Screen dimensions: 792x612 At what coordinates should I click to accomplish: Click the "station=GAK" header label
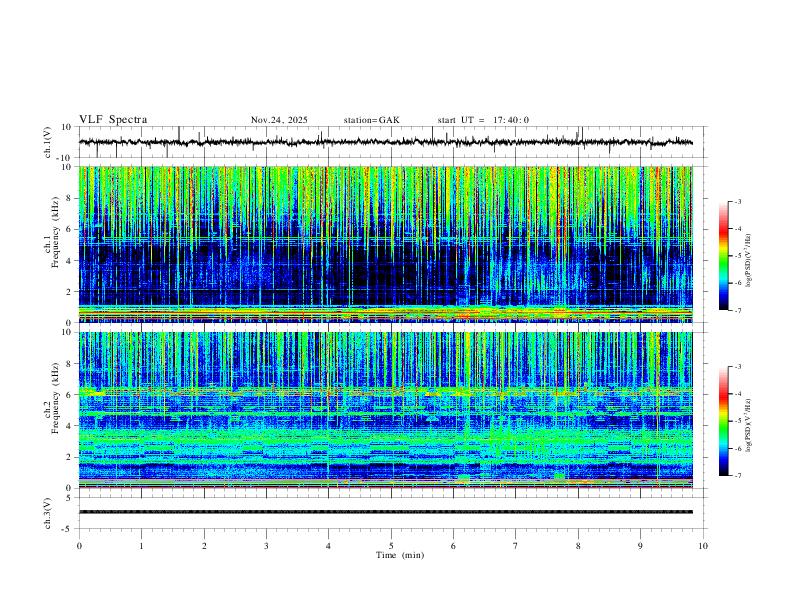point(371,120)
